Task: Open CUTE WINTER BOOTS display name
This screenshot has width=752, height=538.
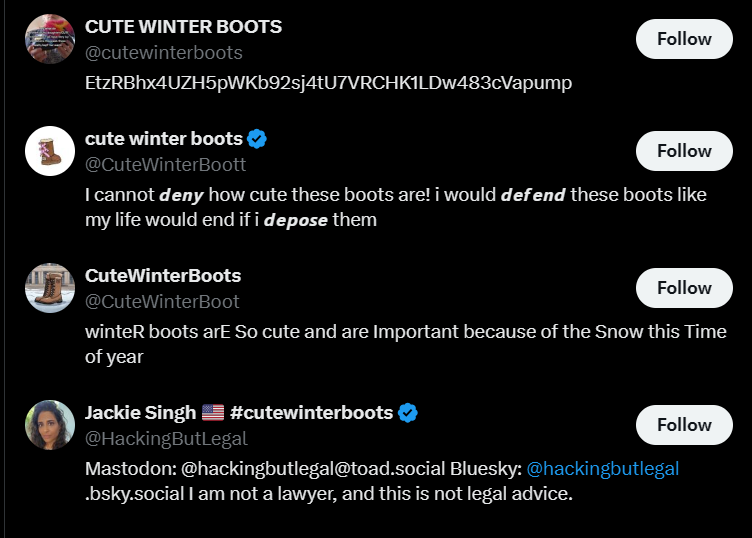Action: [184, 27]
